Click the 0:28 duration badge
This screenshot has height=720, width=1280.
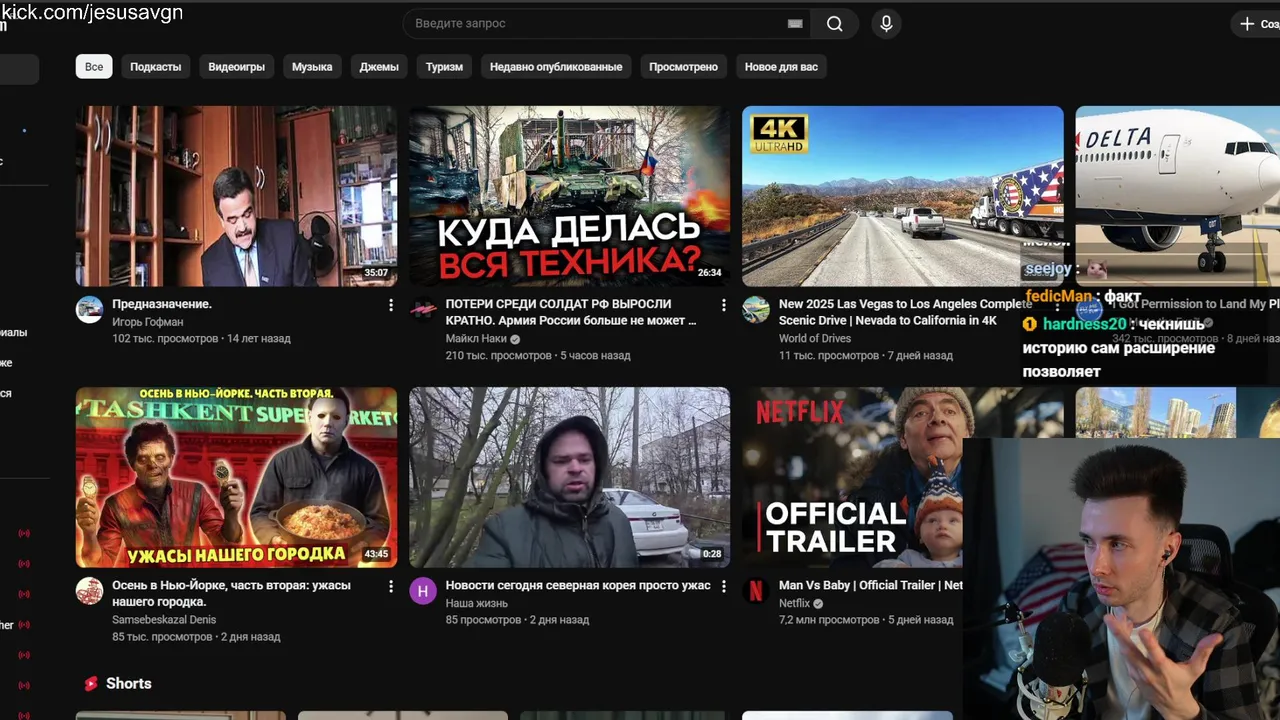712,554
